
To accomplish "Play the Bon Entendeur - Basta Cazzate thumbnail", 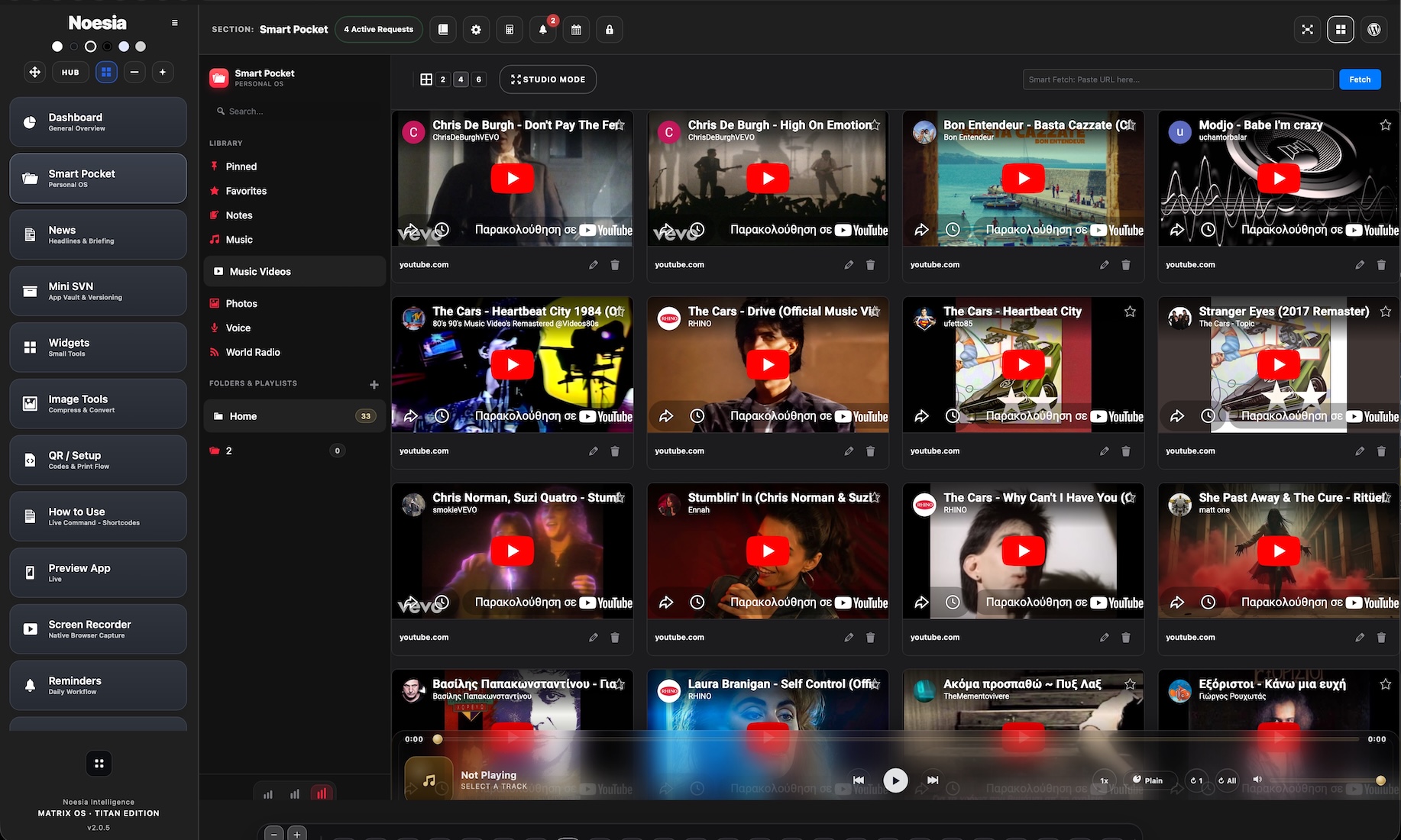I will 1023,179.
